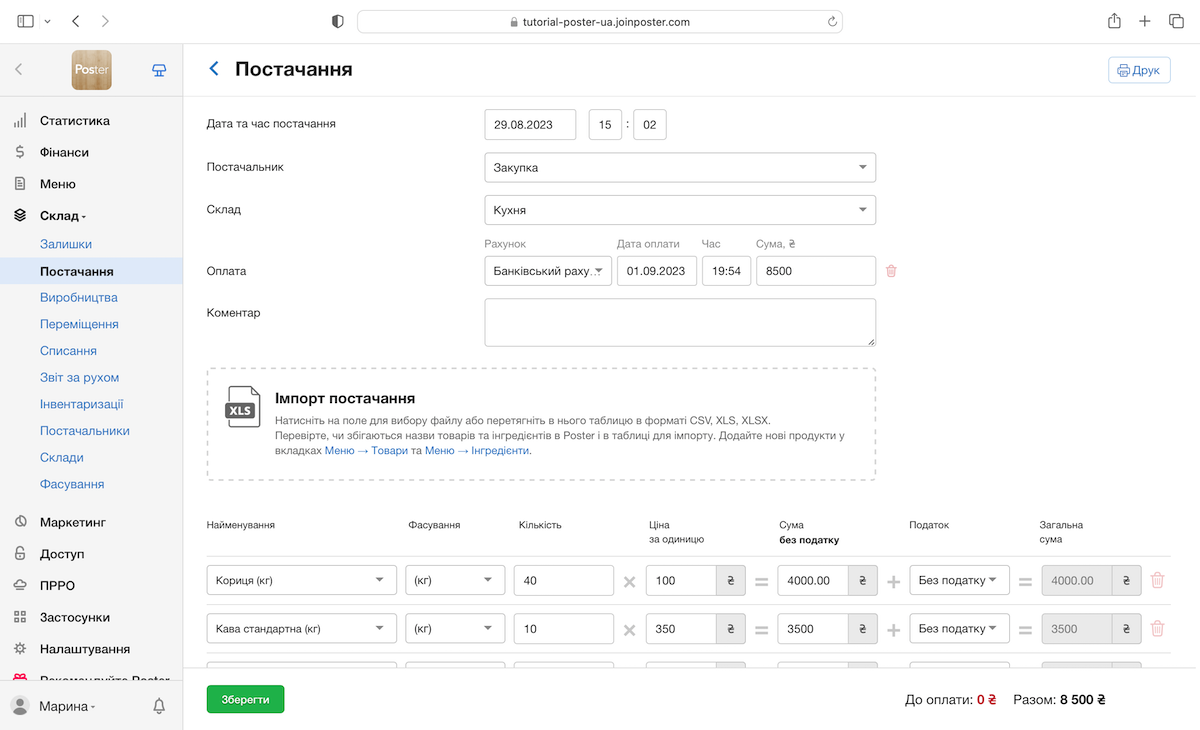Open Застосунки grid icon
Image resolution: width=1200 pixels, height=730 pixels.
click(20, 617)
